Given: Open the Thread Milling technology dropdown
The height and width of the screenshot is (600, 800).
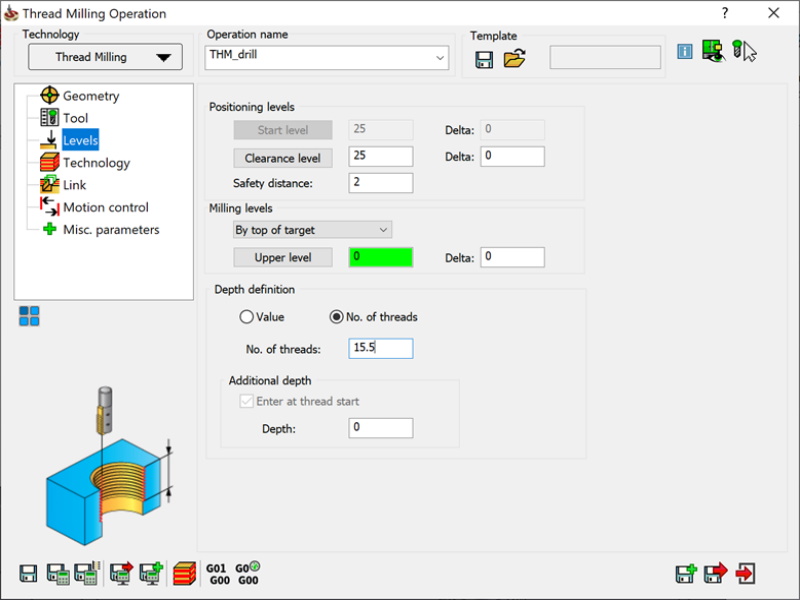Looking at the screenshot, I should [x=105, y=57].
